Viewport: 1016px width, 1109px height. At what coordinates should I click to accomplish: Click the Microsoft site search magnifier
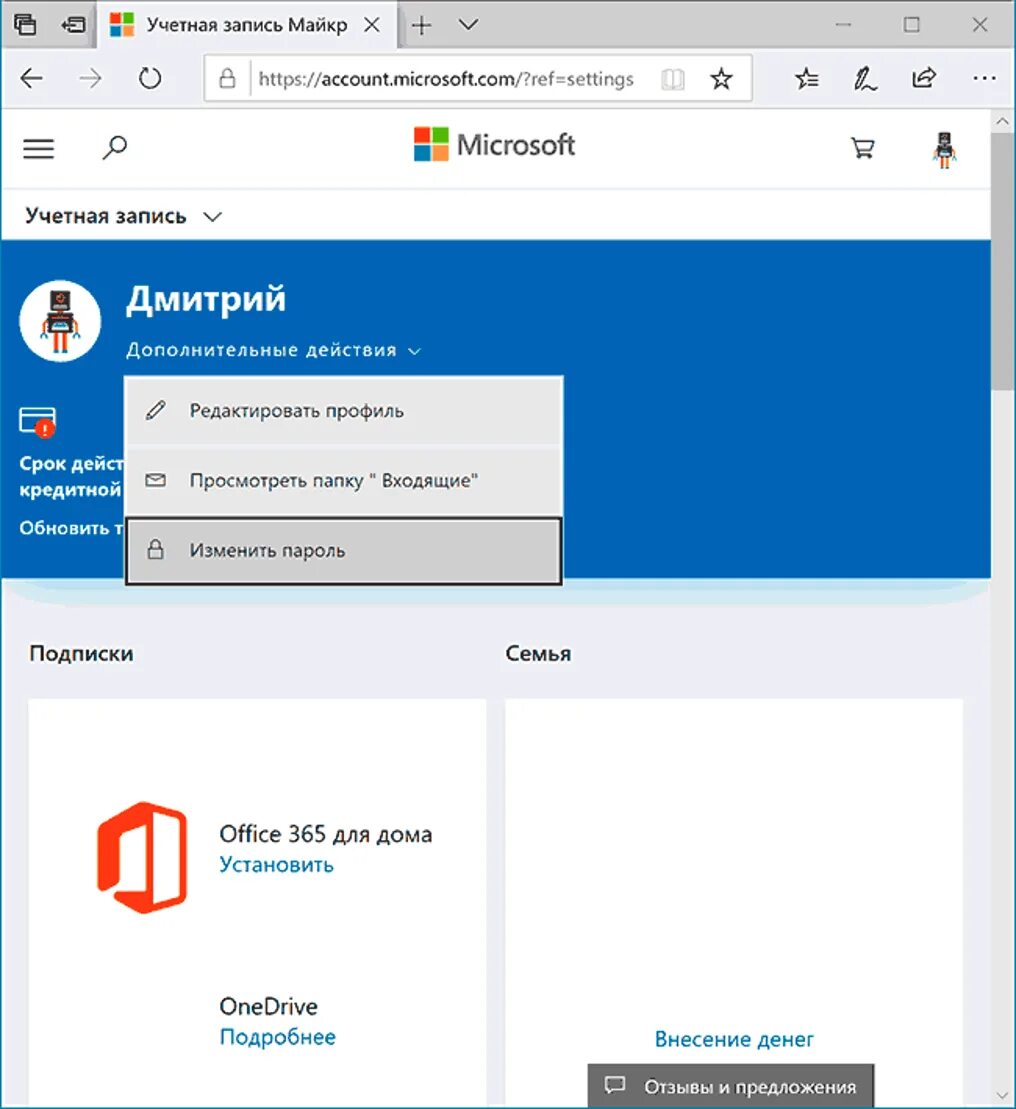point(115,147)
